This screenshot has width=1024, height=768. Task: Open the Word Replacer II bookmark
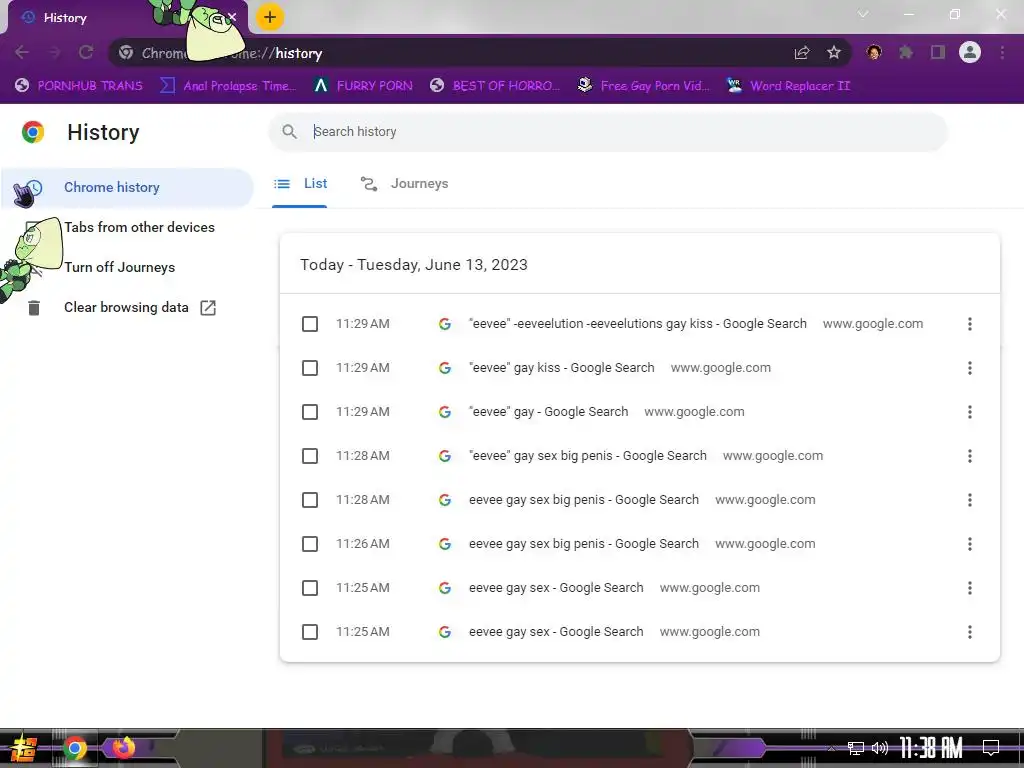[788, 86]
